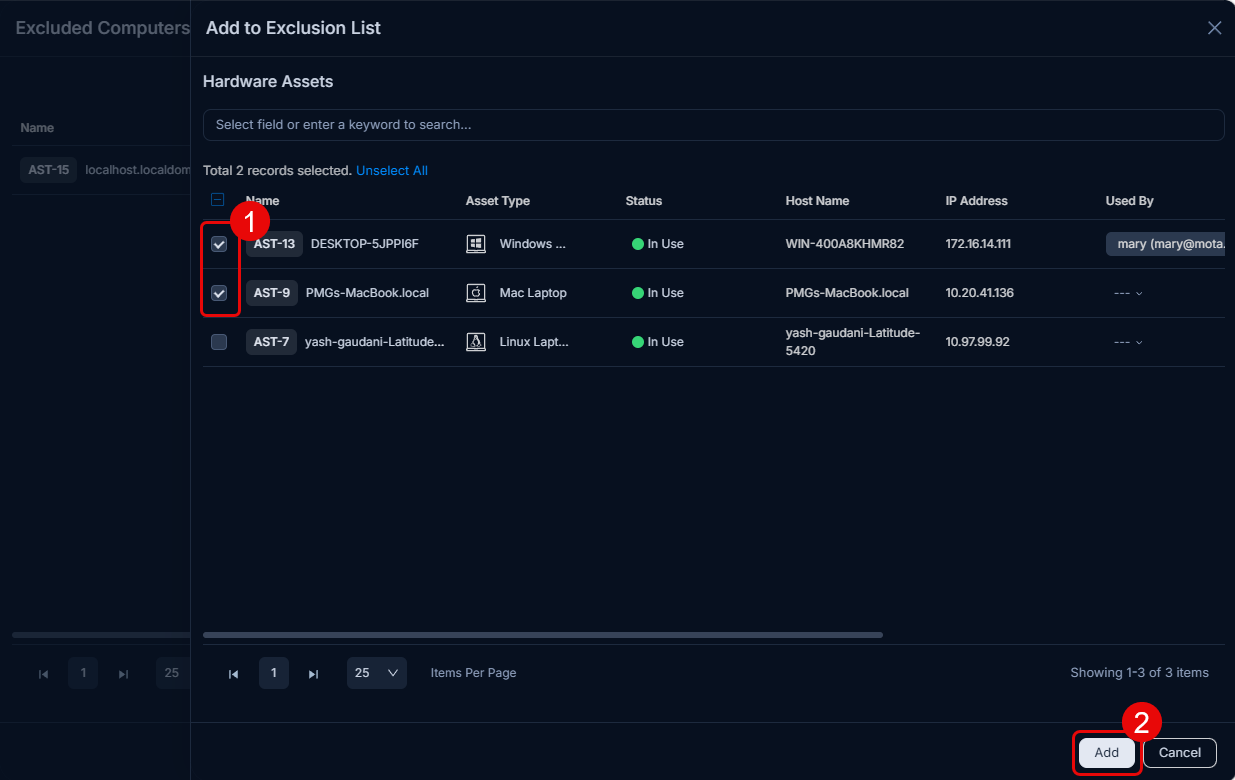1235x780 pixels.
Task: Click IP address 10.20.41.136
Action: point(980,293)
